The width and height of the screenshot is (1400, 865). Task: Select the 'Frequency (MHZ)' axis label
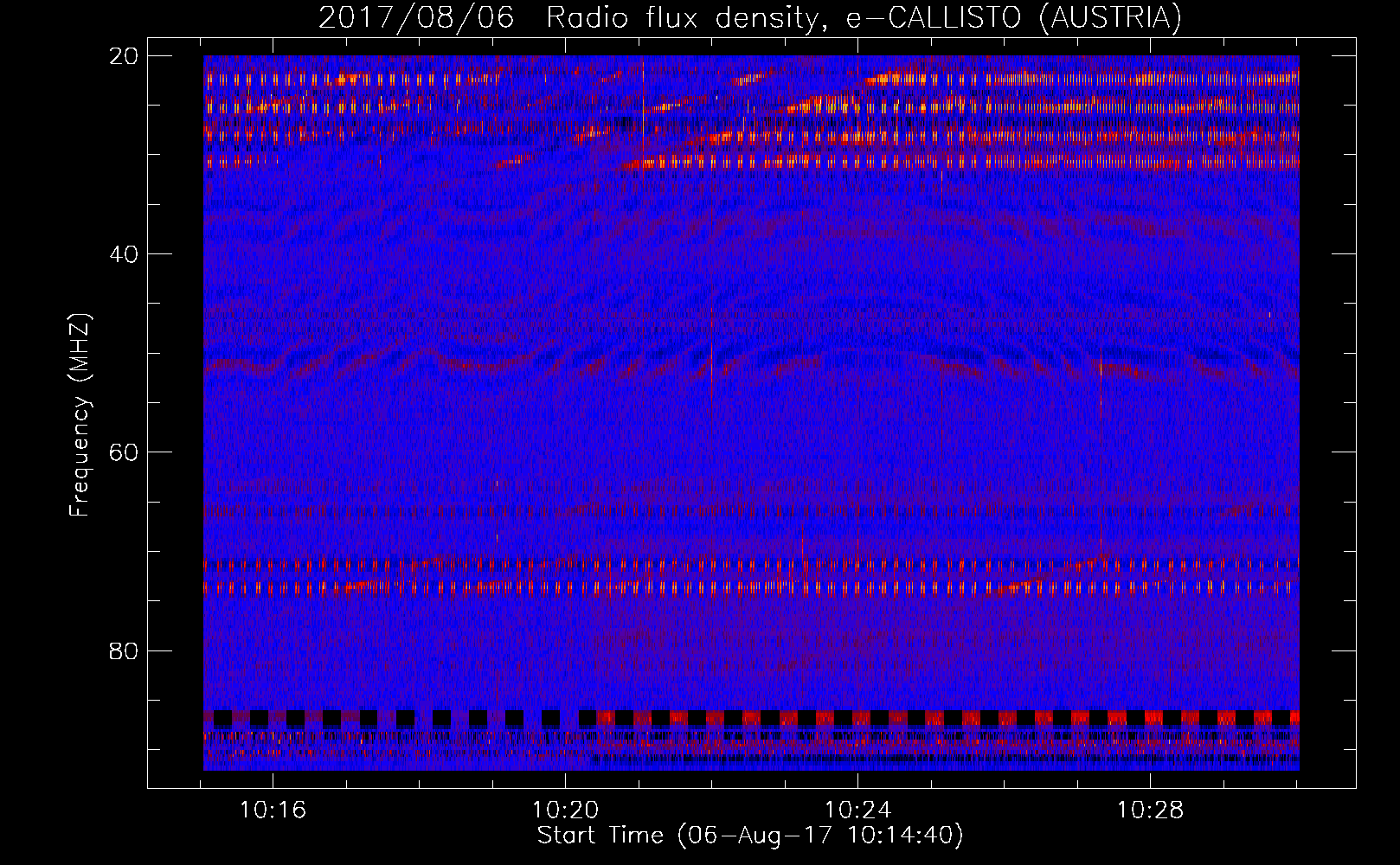pyautogui.click(x=80, y=414)
